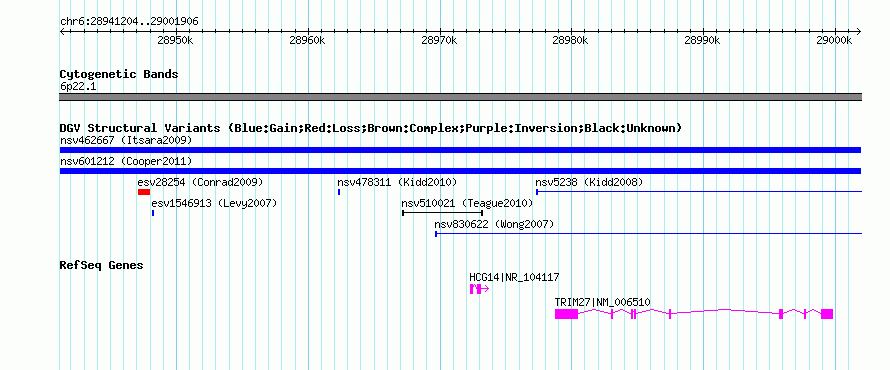890x370 pixels.
Task: Click the esv1546913 (Levy2007) blue marker
Action: click(x=153, y=213)
